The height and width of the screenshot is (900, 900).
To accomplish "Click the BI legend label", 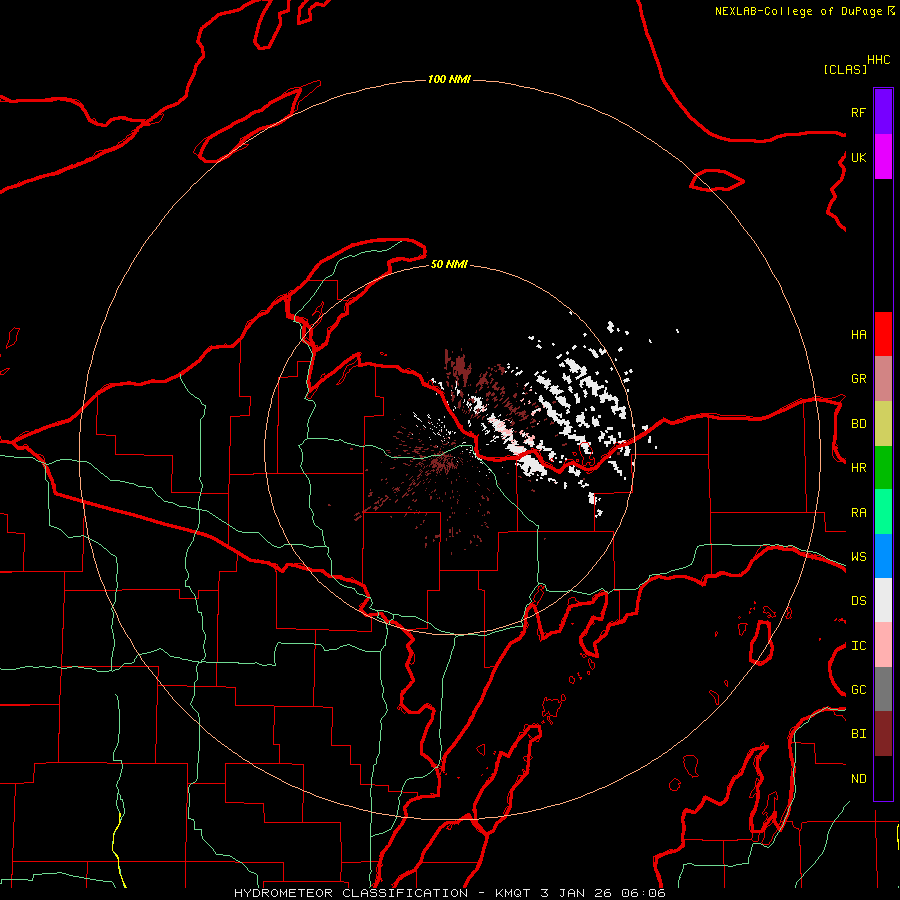I will click(858, 734).
